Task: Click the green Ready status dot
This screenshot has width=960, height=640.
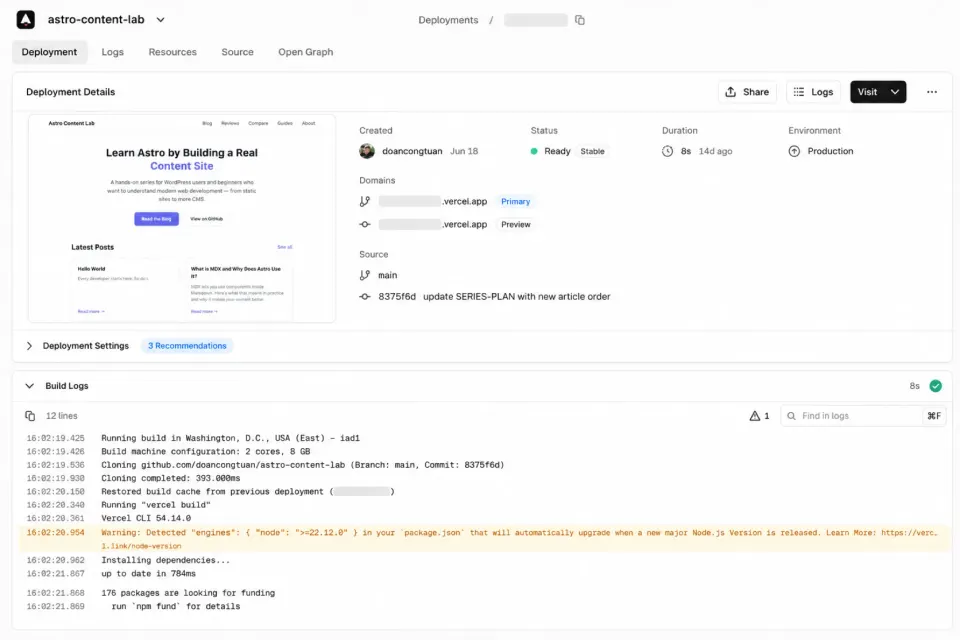Action: click(534, 151)
